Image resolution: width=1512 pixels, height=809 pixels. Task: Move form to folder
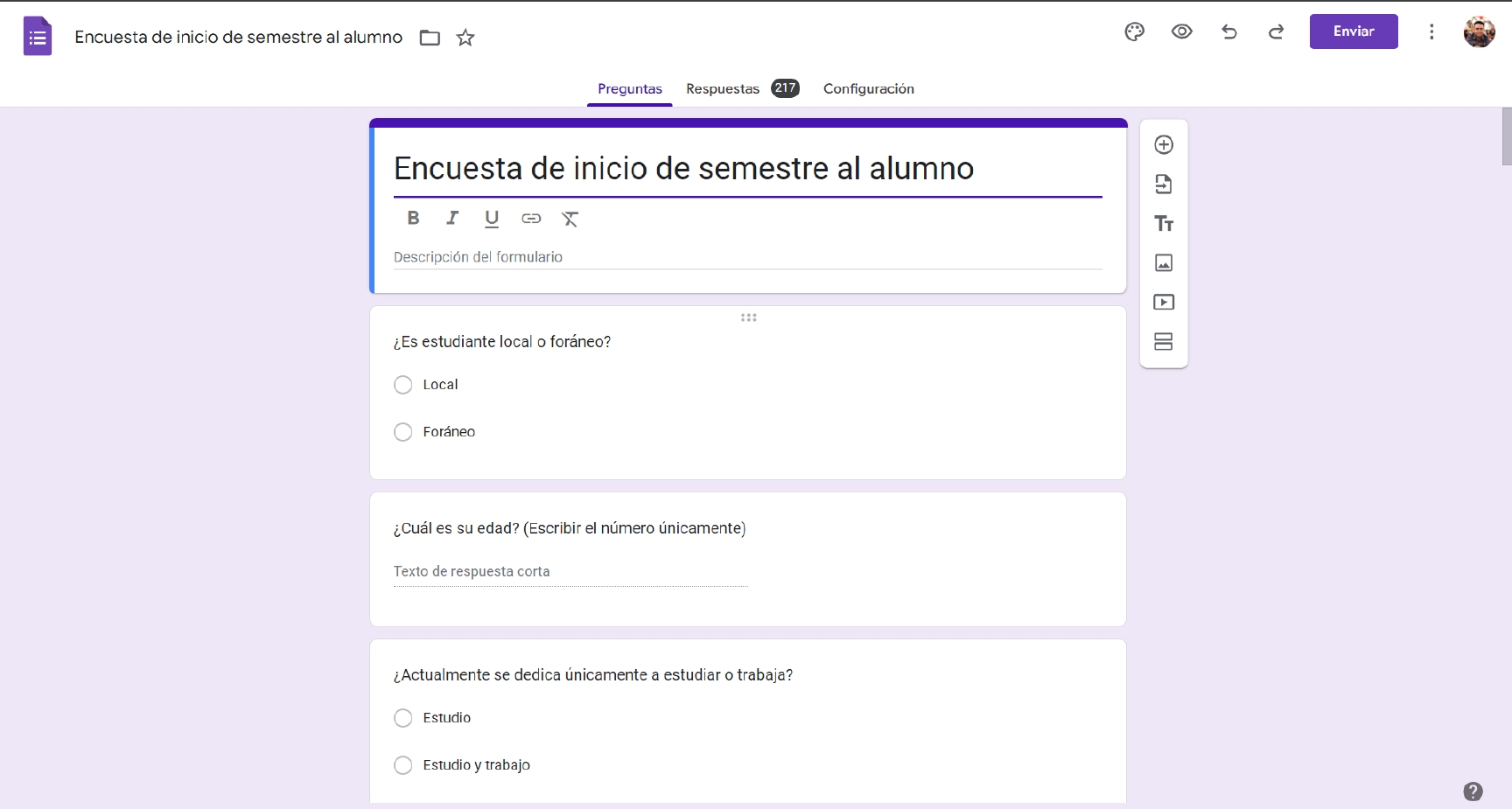[430, 38]
